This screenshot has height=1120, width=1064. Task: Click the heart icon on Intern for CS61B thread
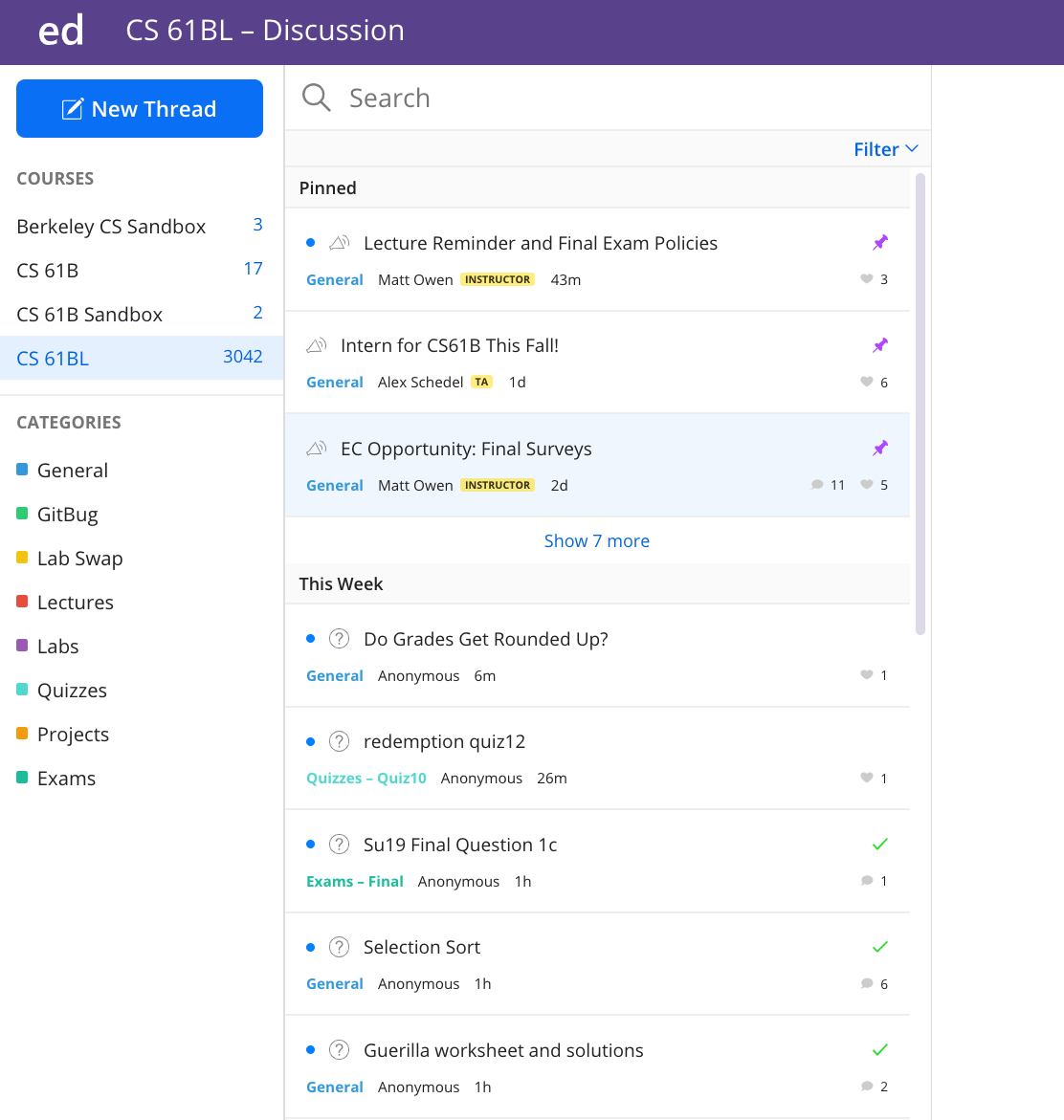(x=867, y=383)
